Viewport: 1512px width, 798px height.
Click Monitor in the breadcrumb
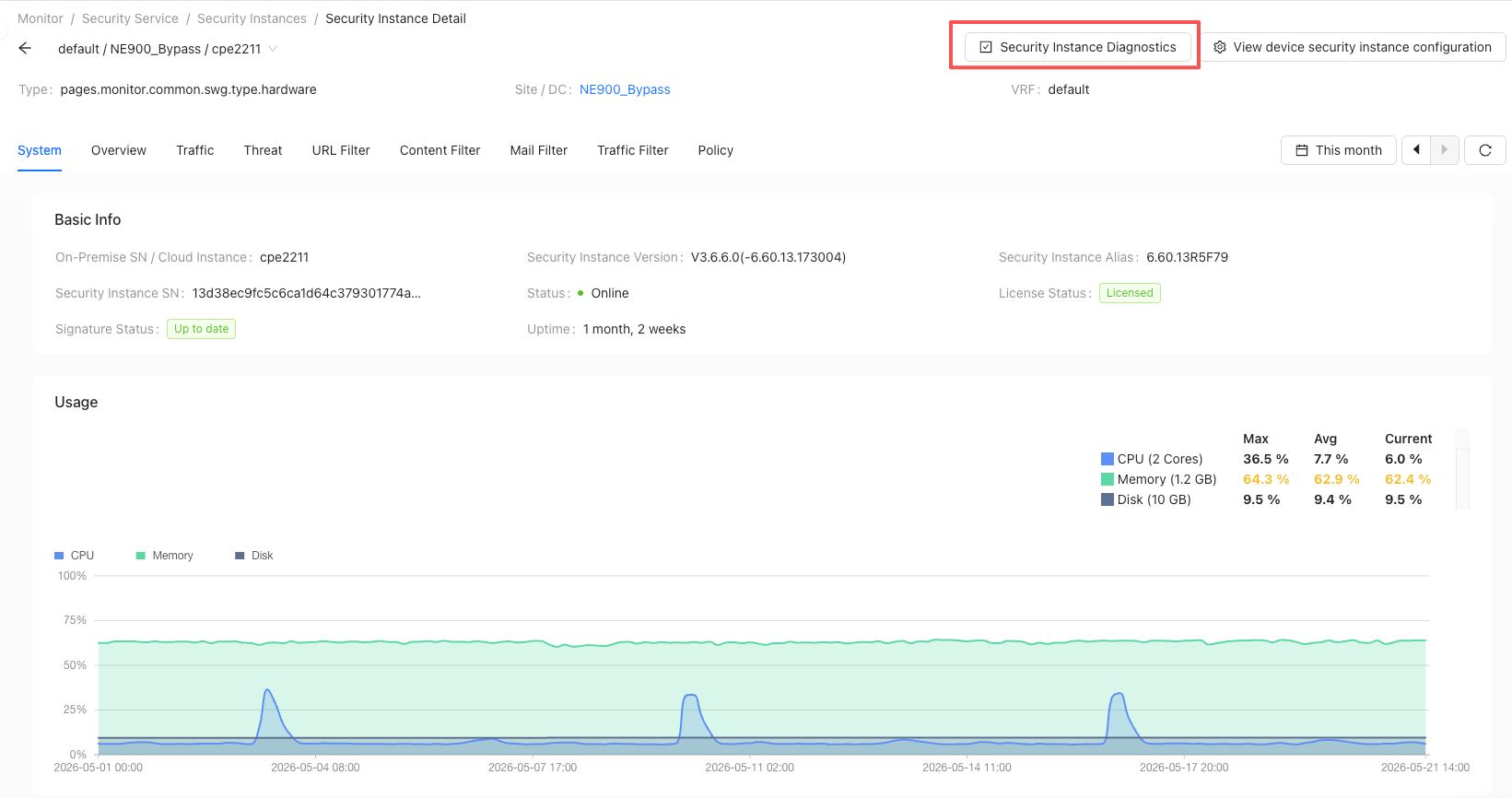41,18
